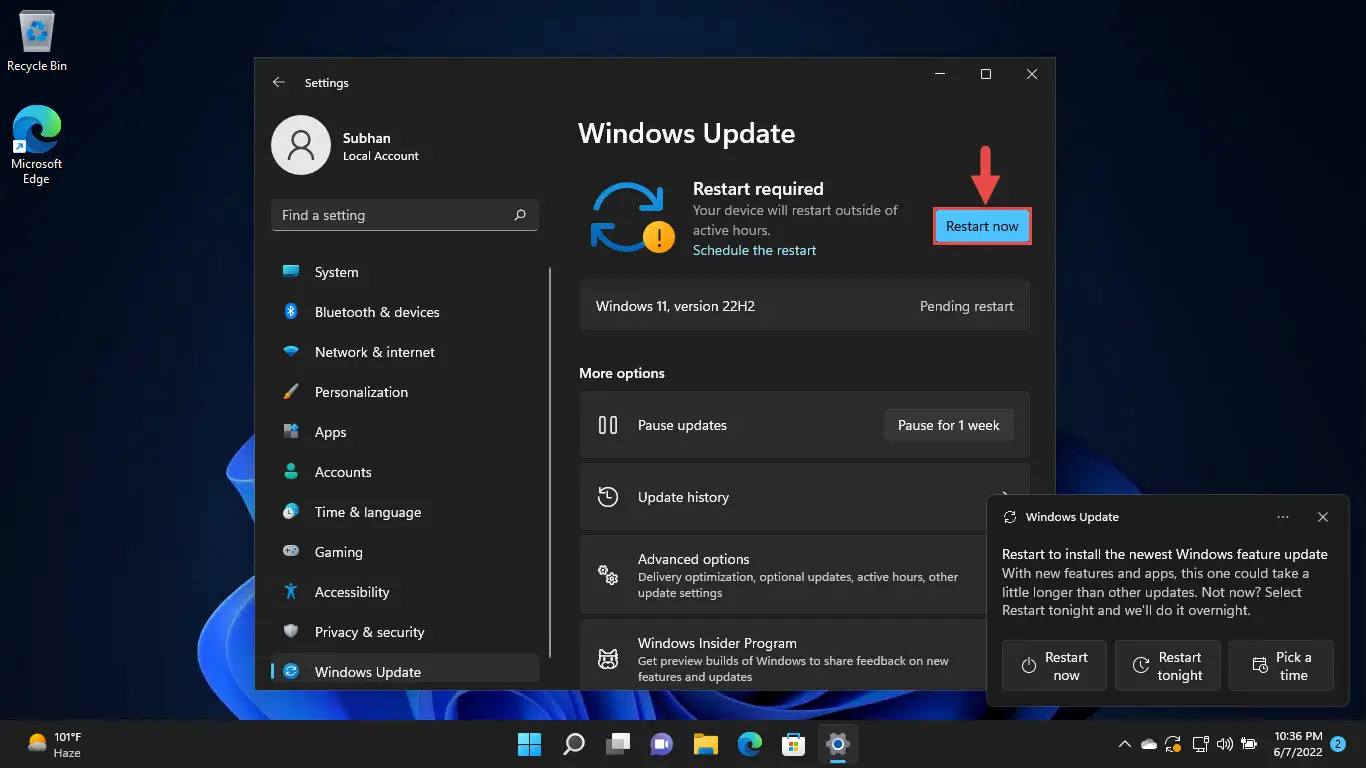
Task: Click the Advanced options gears icon
Action: click(x=608, y=575)
